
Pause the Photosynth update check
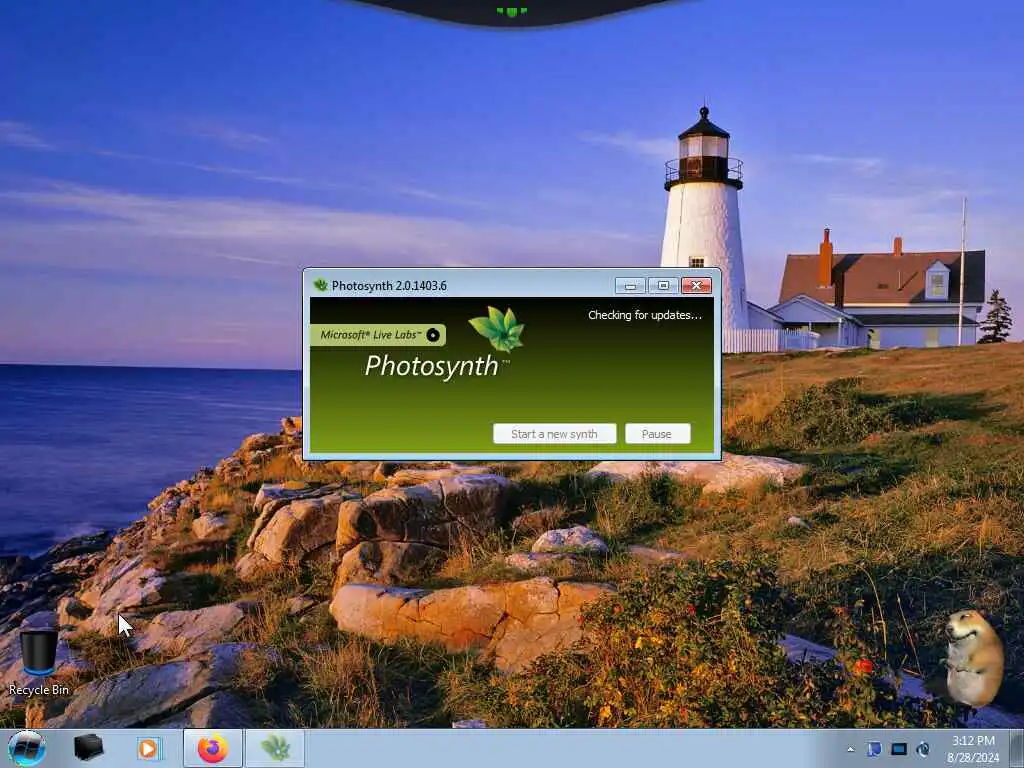click(x=658, y=434)
